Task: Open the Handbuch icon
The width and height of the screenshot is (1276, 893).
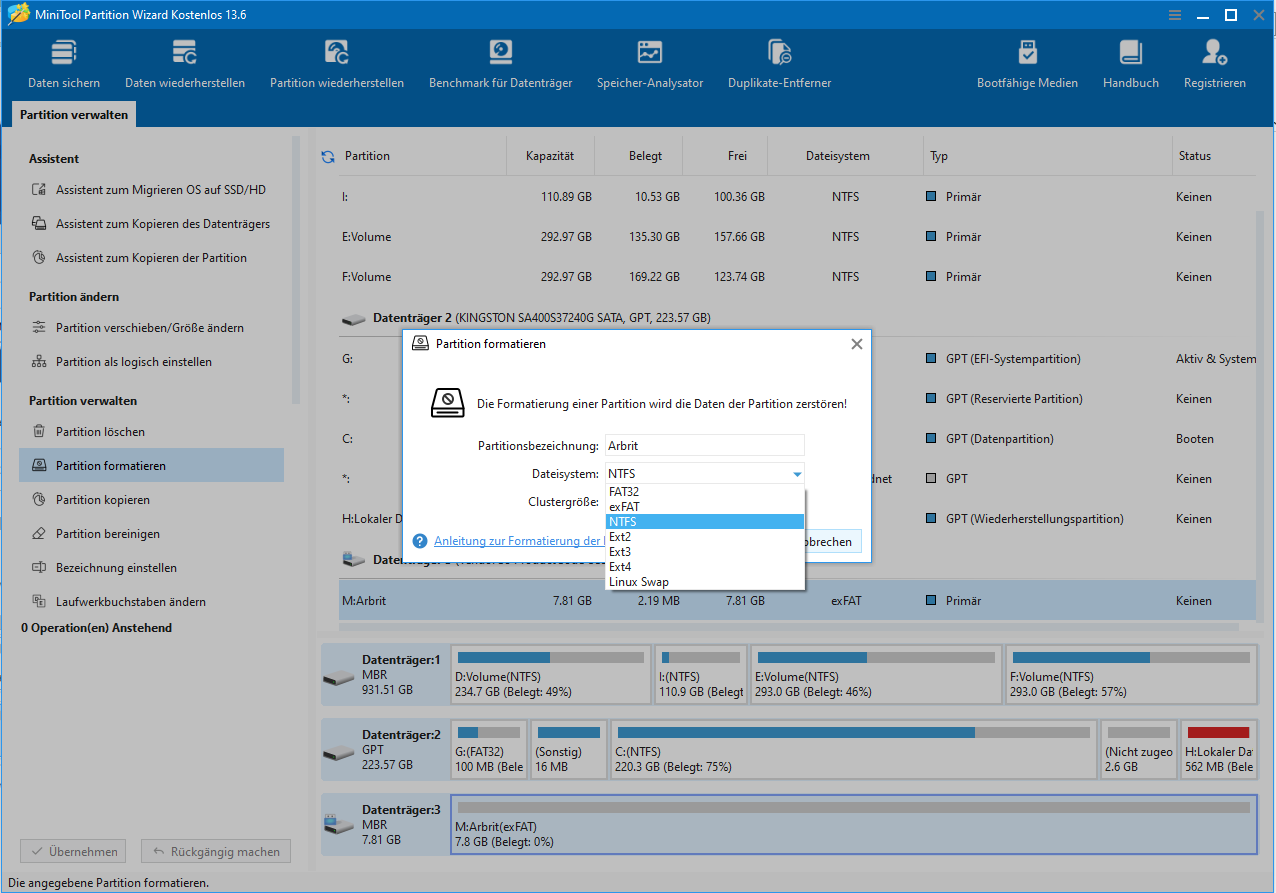Action: [1131, 65]
